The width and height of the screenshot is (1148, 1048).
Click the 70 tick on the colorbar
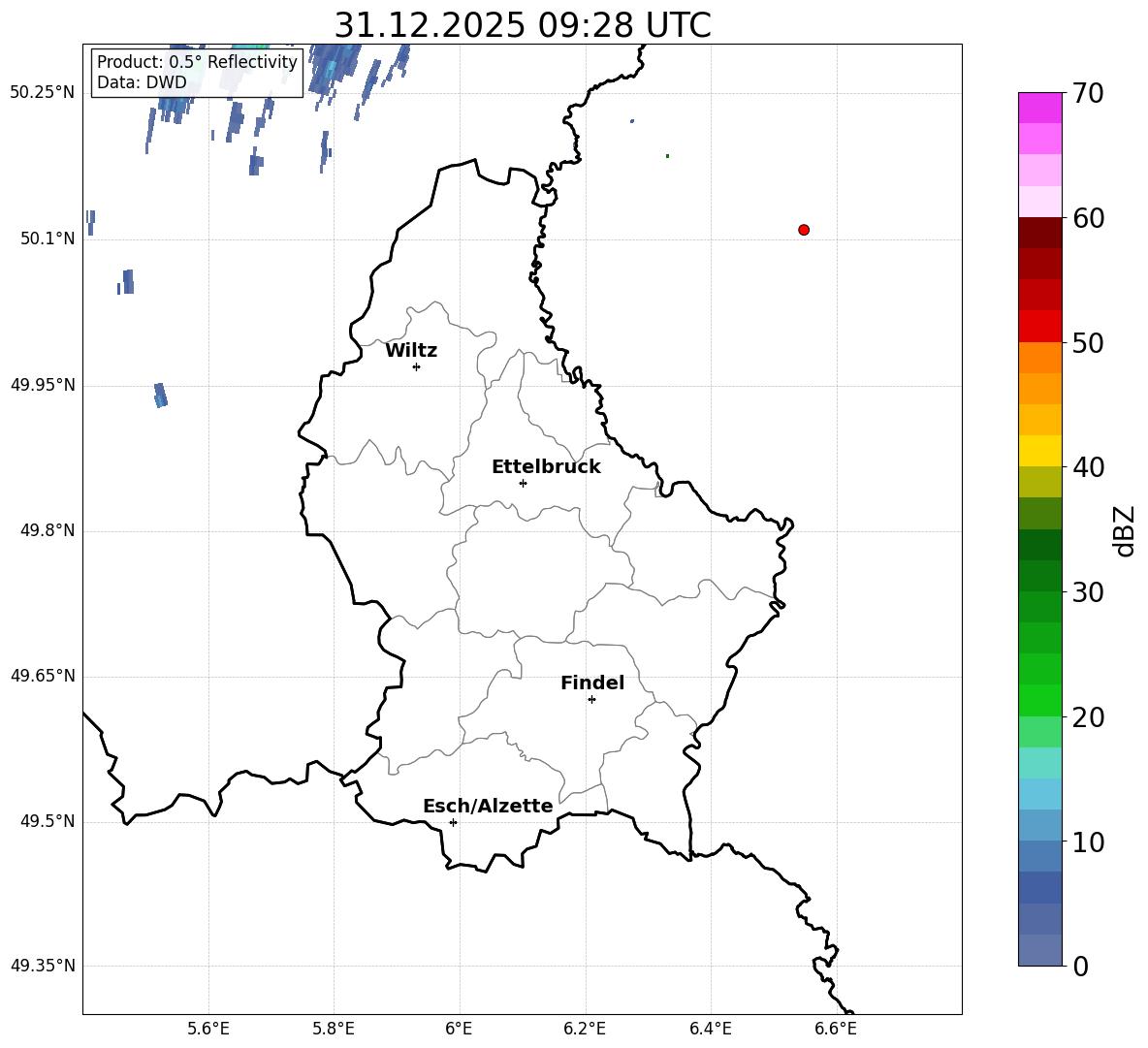click(x=1088, y=93)
